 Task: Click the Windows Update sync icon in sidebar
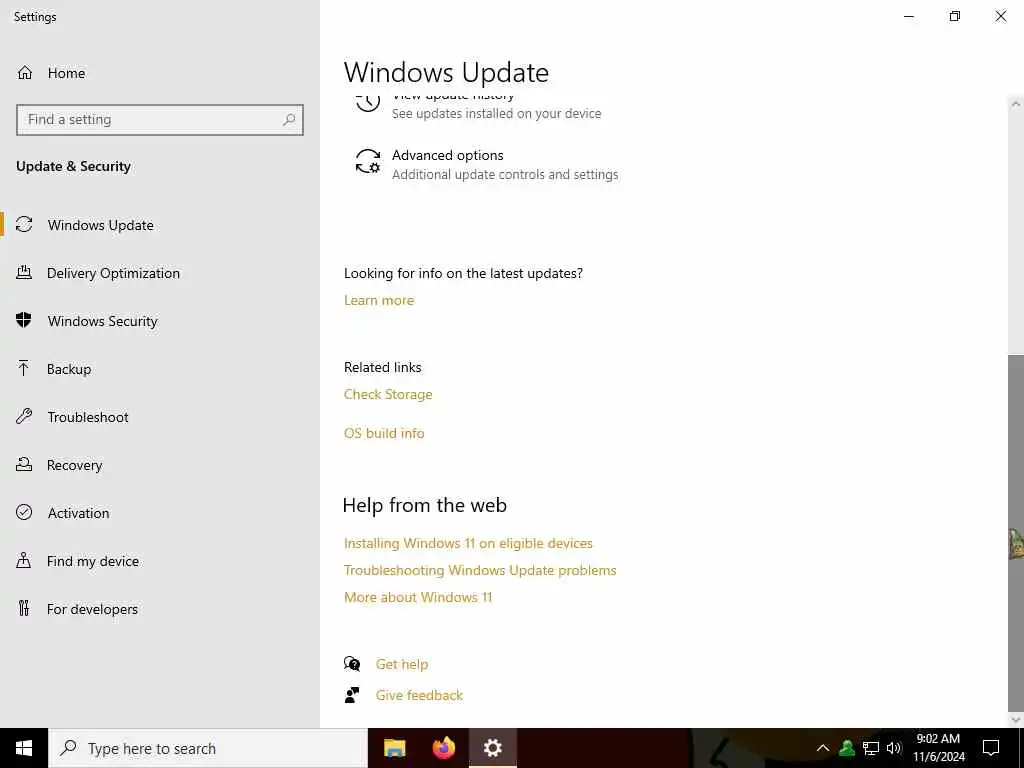(x=24, y=225)
